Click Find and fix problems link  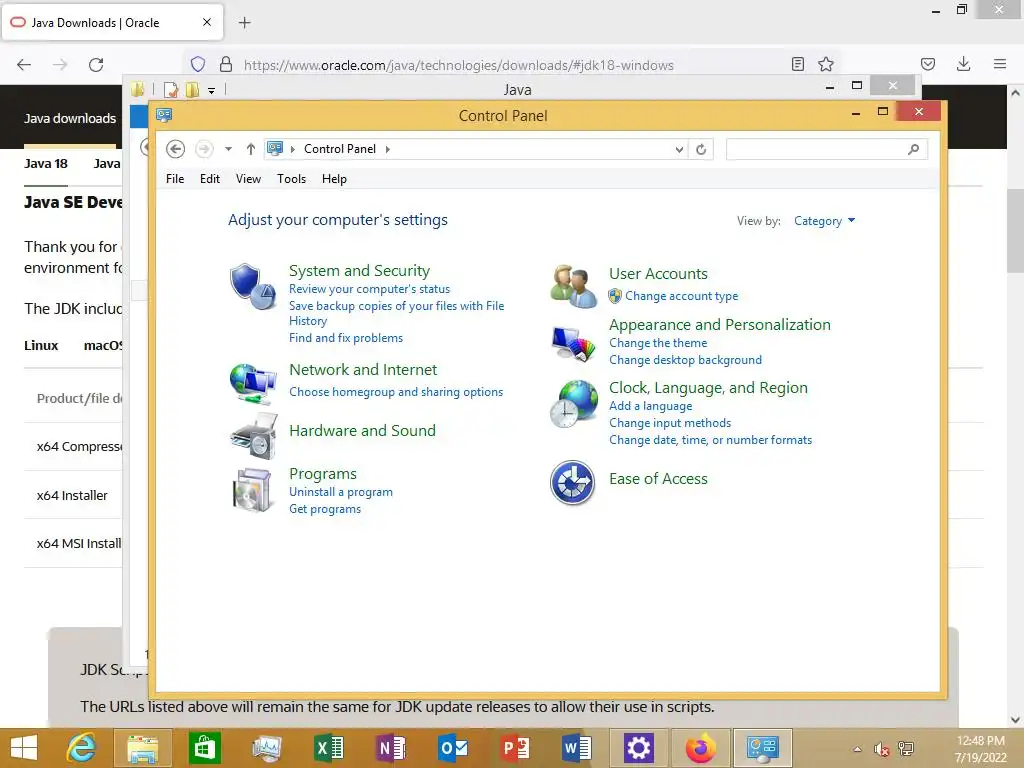pyautogui.click(x=345, y=338)
